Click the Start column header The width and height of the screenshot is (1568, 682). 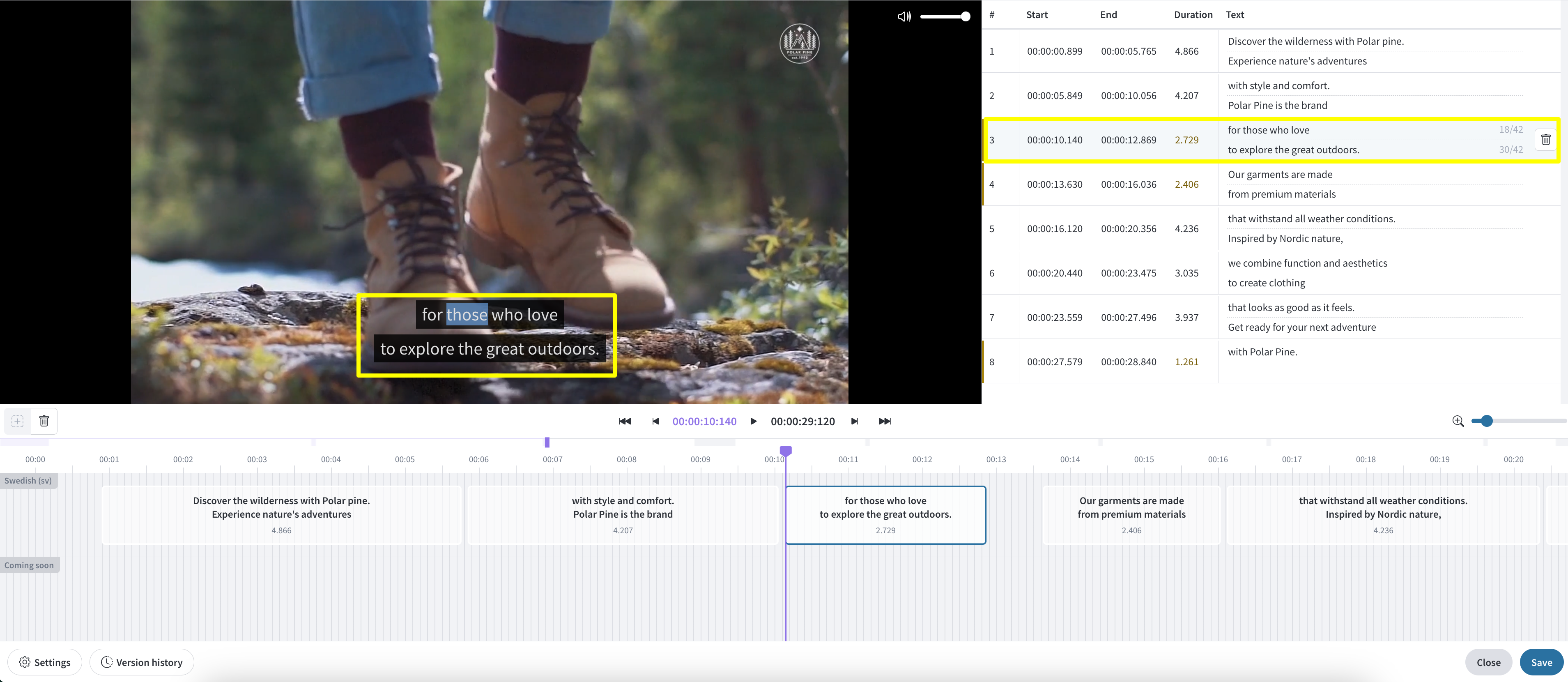coord(1037,15)
